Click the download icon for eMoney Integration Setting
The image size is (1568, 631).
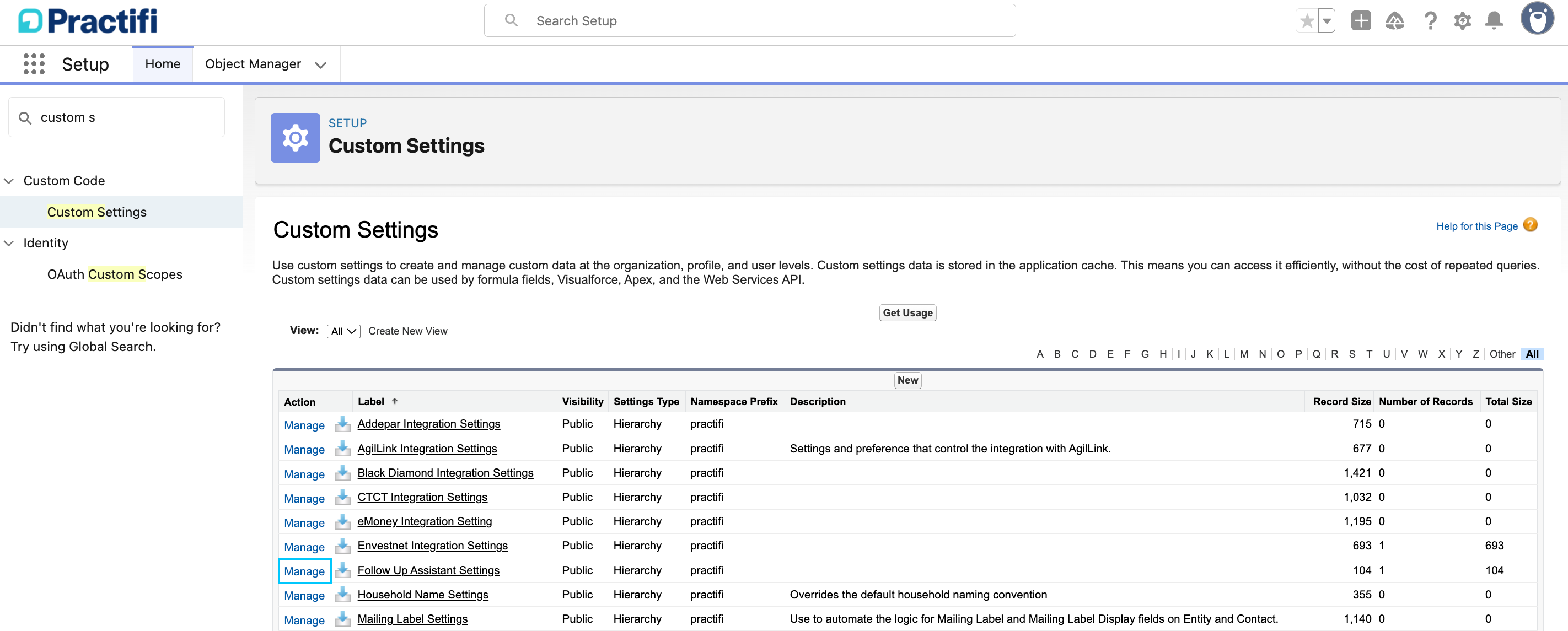(x=343, y=521)
